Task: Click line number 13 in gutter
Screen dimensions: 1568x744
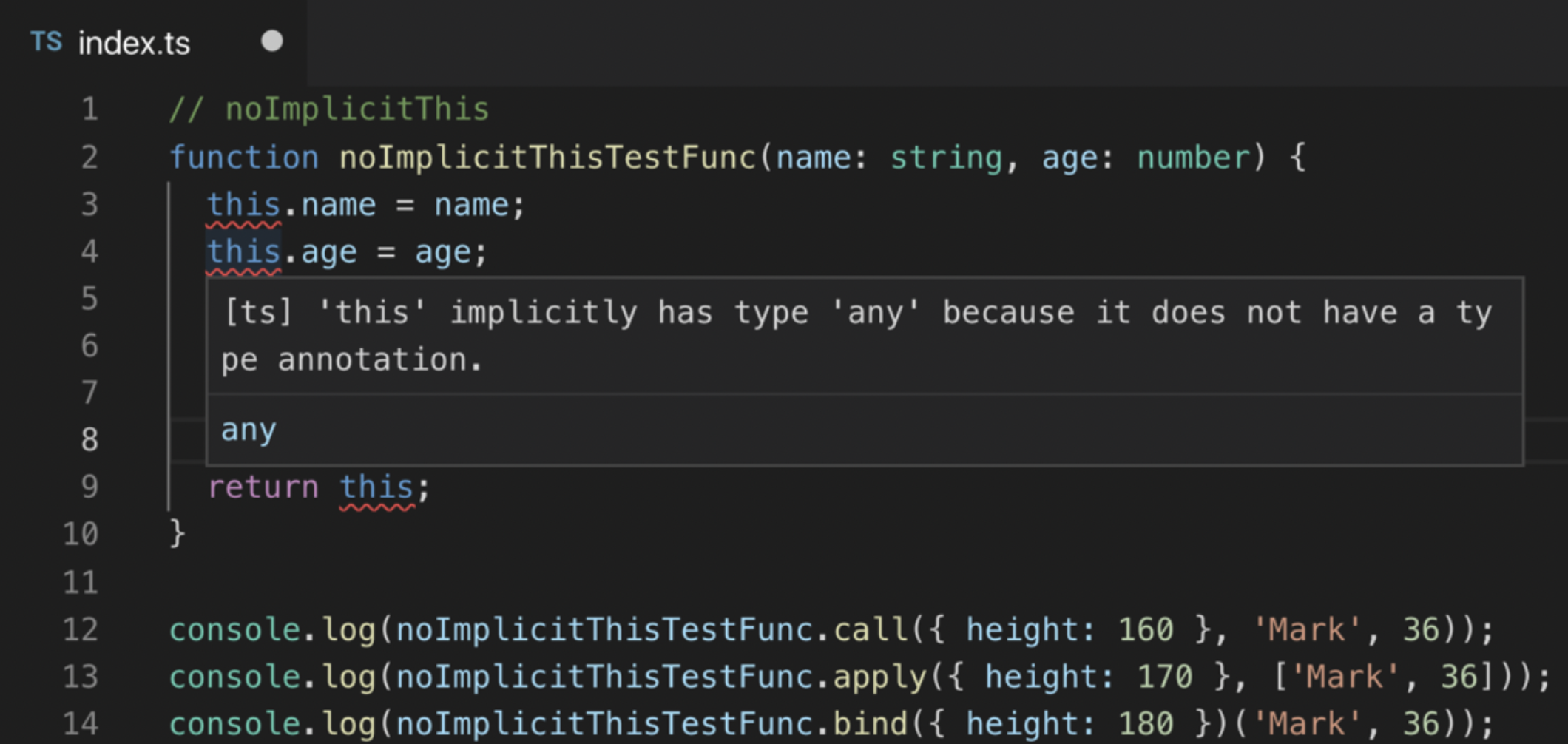Action: (80, 677)
